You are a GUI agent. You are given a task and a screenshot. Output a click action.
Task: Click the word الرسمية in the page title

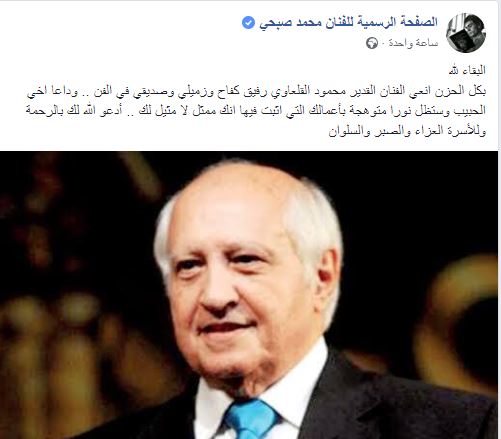tap(377, 22)
